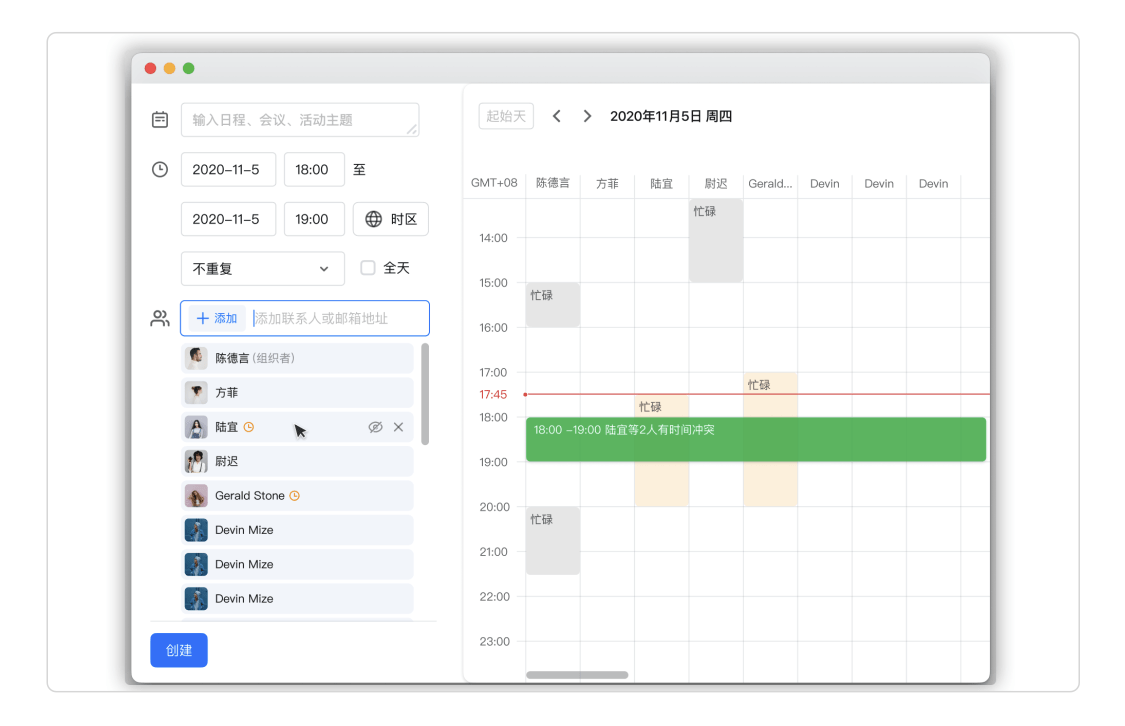Select 尉迟 attendee row
Screen dimensions: 1125x726
(297, 461)
